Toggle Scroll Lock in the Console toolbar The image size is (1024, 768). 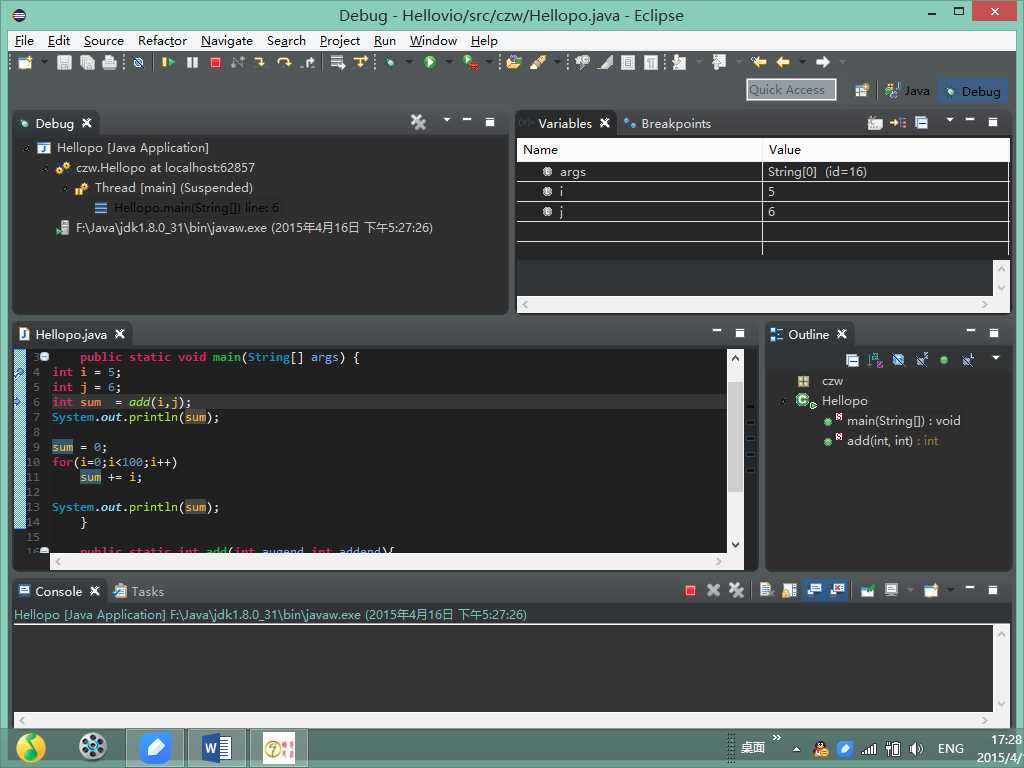click(790, 590)
